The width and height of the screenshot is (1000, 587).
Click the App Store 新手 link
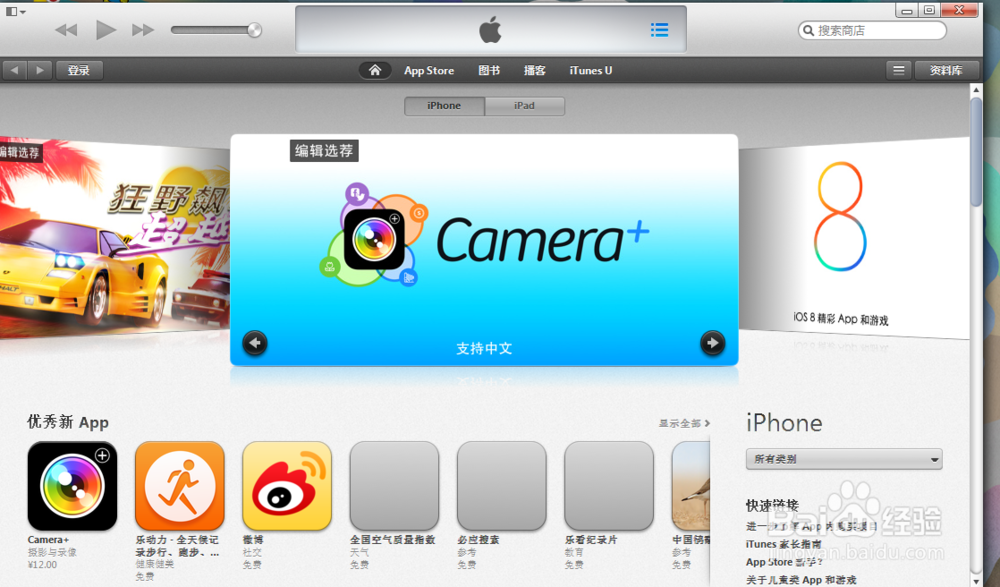784,562
